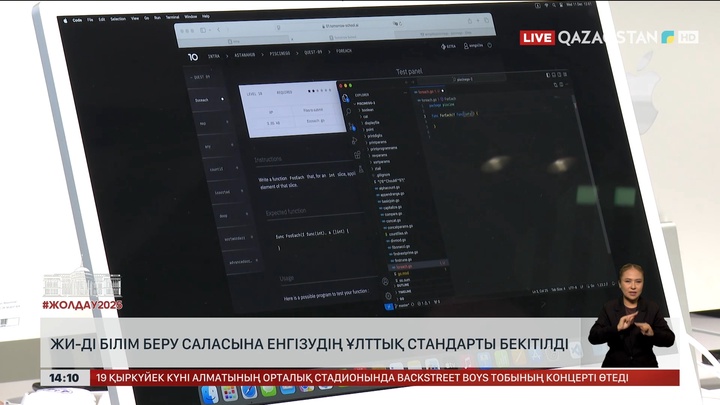Expand the OUTLINE section
Image resolution: width=720 pixels, height=405 pixels.
pos(403,285)
